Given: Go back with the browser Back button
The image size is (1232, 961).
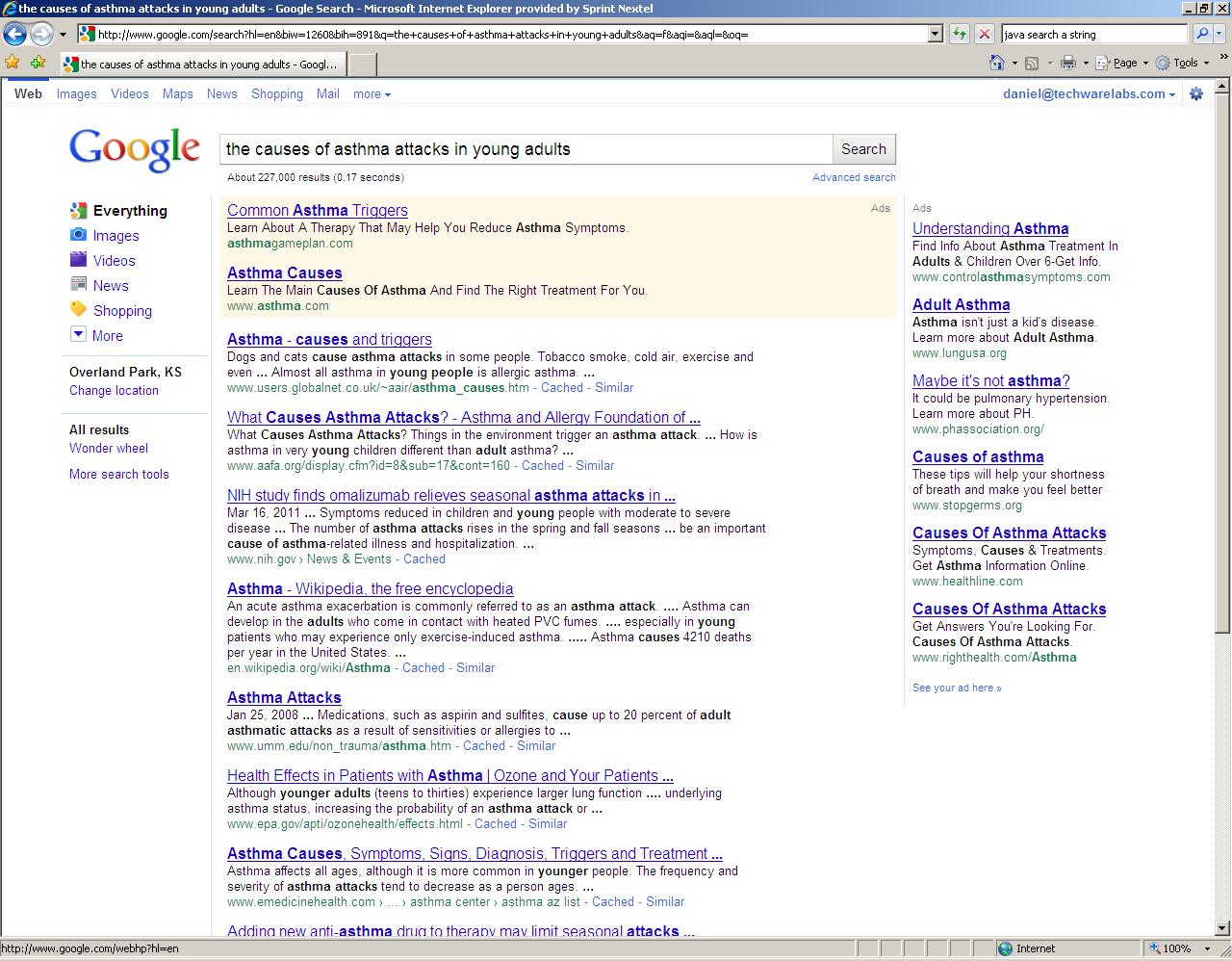Looking at the screenshot, I should pos(14,34).
